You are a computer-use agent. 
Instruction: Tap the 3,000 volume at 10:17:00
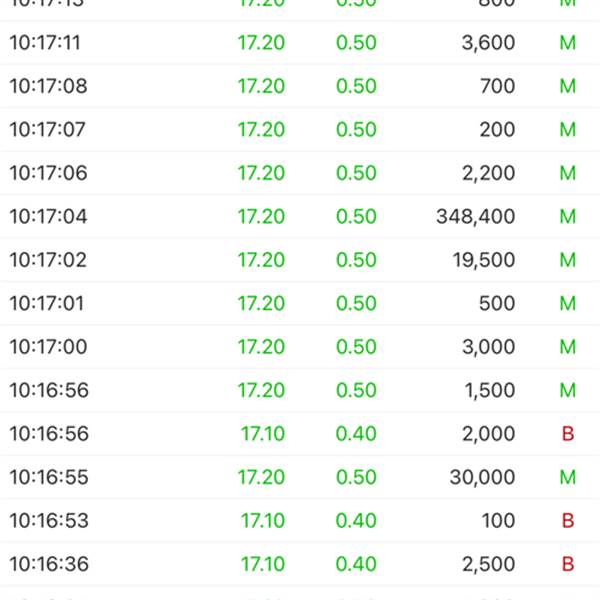[489, 347]
